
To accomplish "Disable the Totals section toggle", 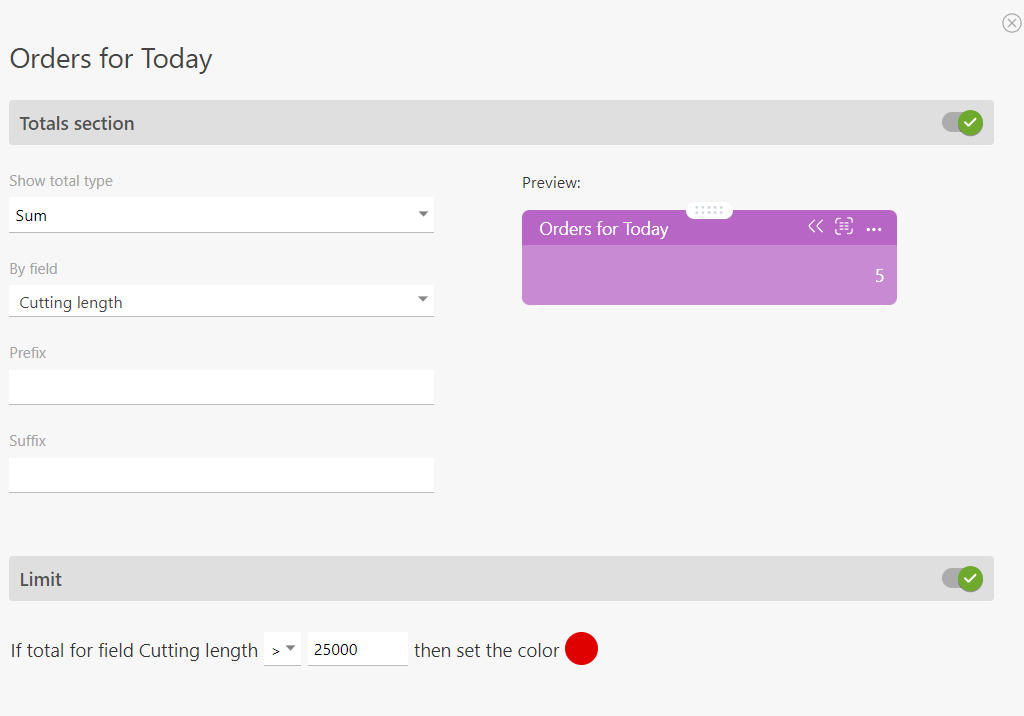I will point(962,123).
